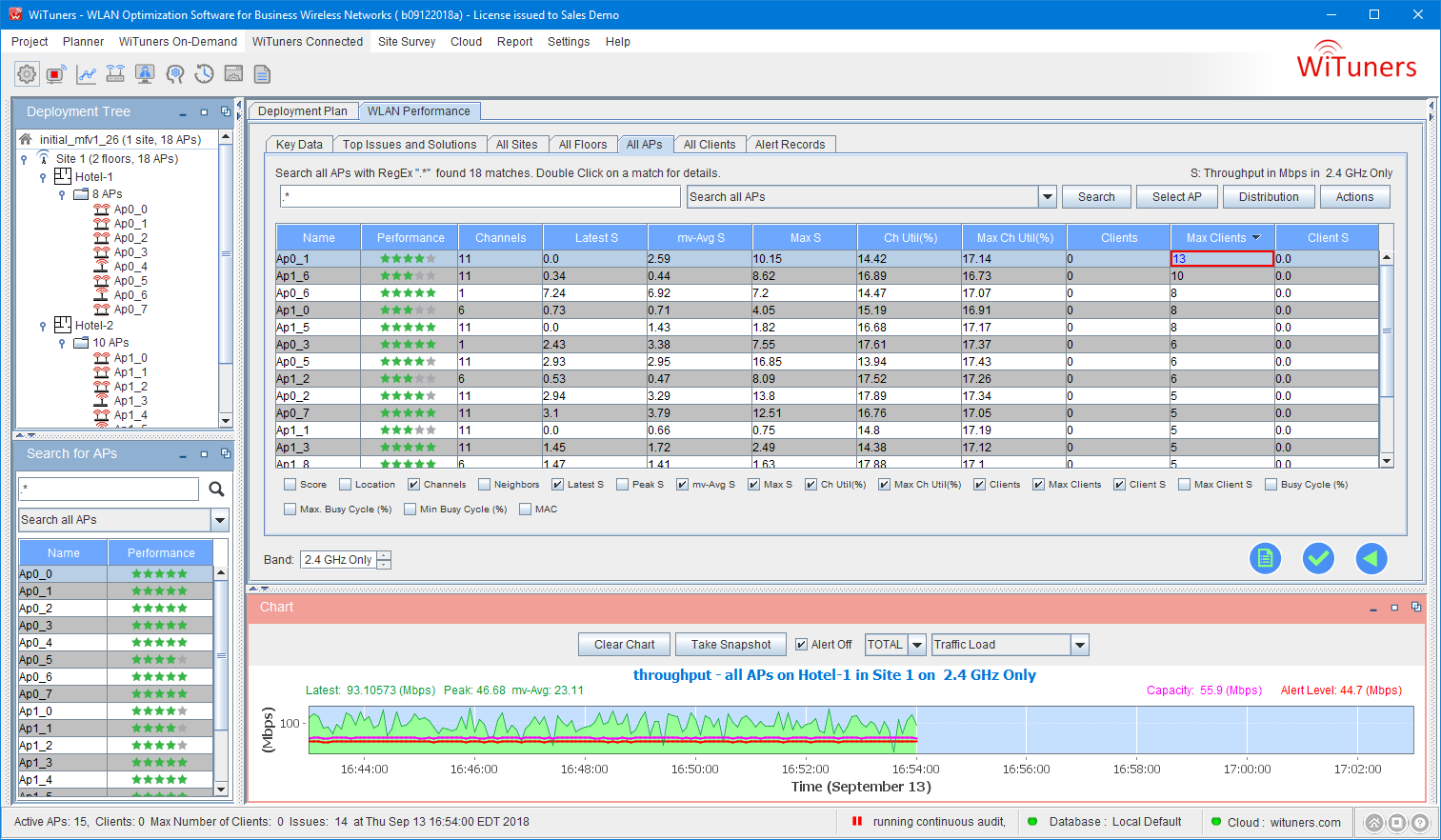Switch to the All Clients tab
1441x840 pixels.
(x=710, y=145)
